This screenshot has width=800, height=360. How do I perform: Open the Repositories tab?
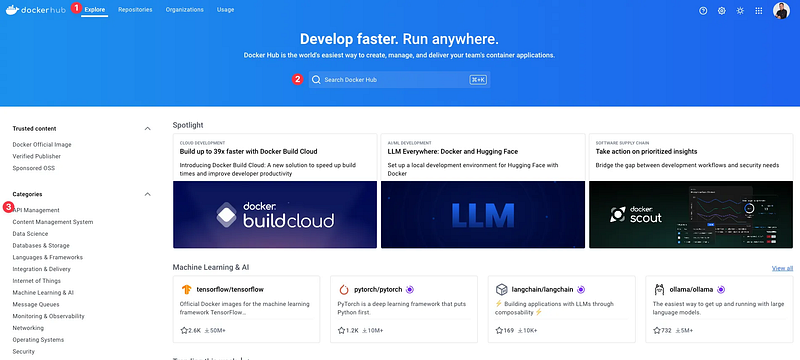coord(135,10)
